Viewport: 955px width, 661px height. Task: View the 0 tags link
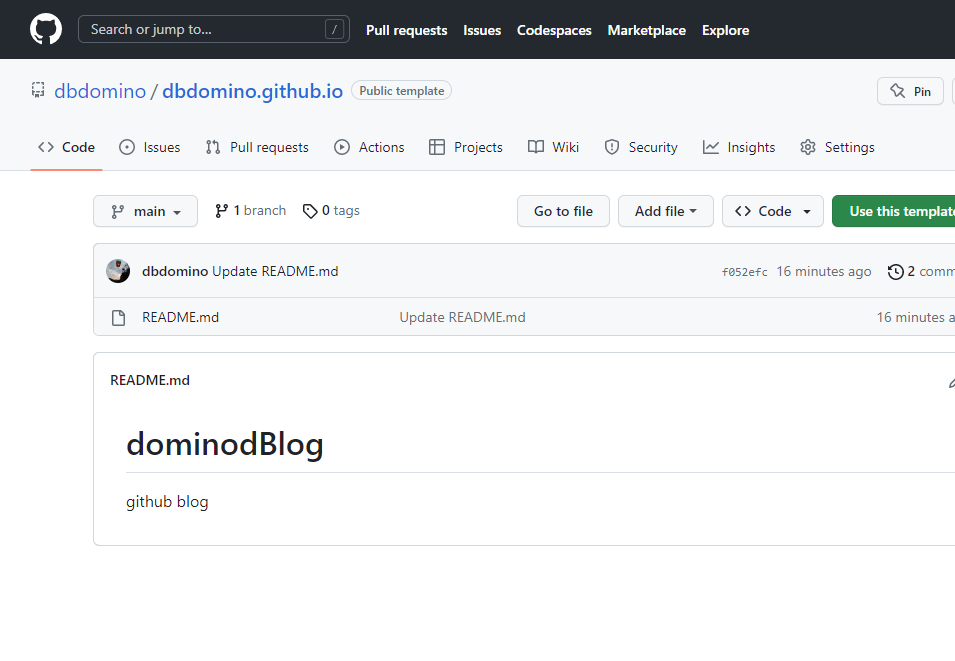point(331,211)
